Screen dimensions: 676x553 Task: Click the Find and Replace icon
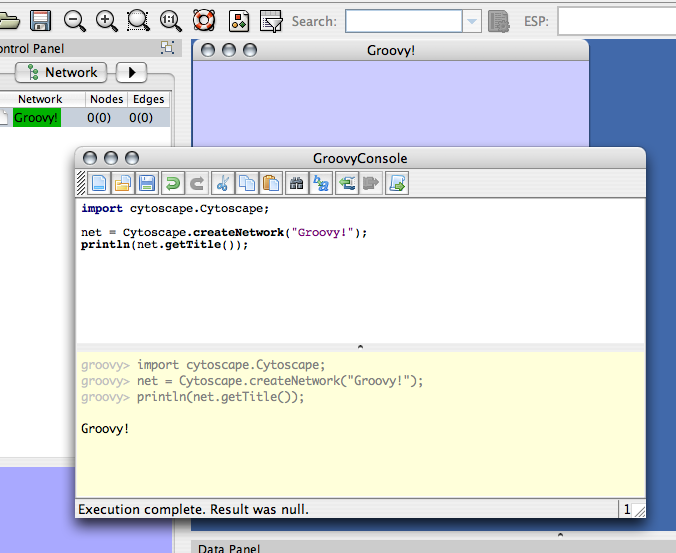[321, 183]
